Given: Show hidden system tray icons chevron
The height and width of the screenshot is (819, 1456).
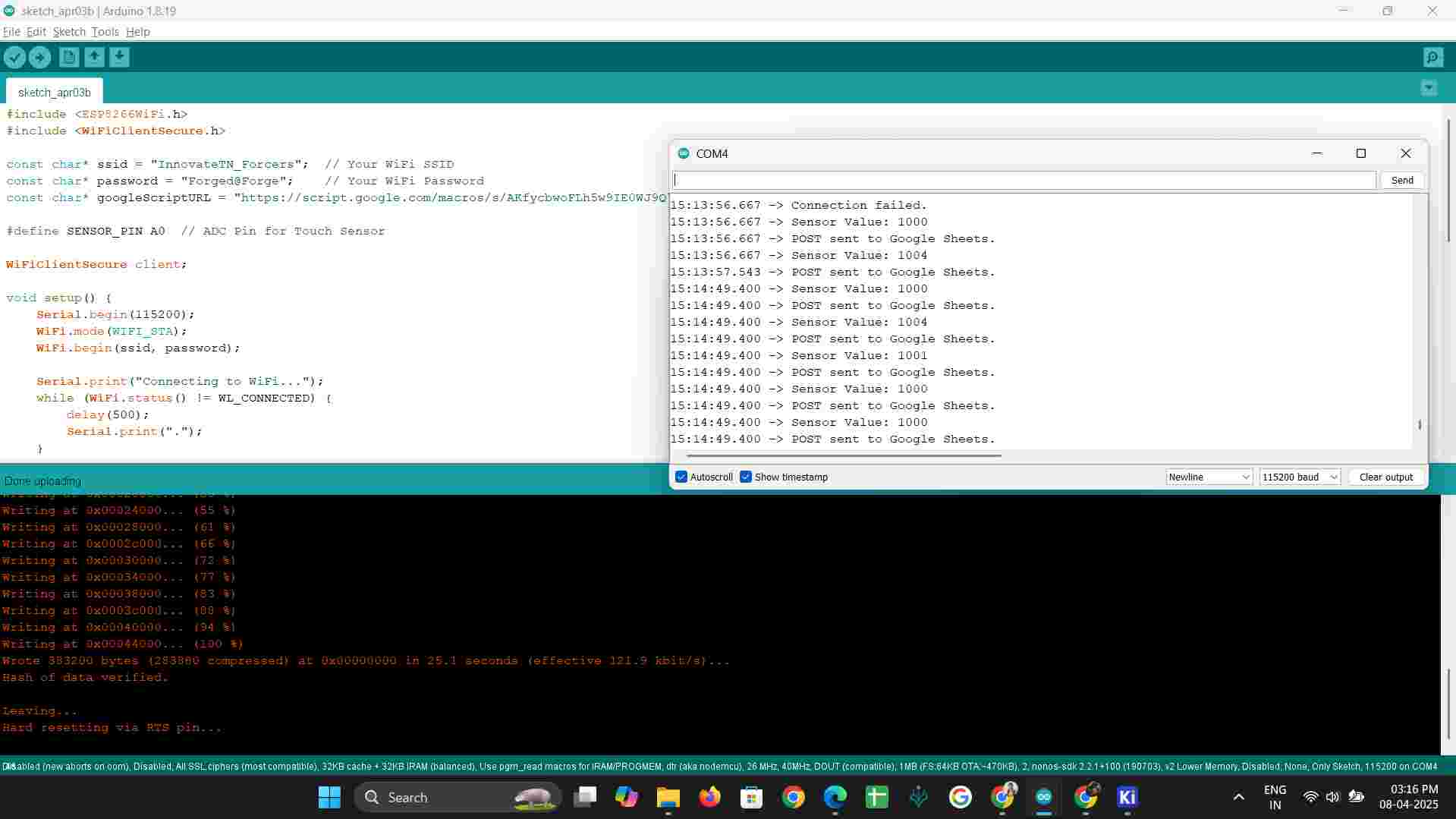Looking at the screenshot, I should [x=1238, y=797].
